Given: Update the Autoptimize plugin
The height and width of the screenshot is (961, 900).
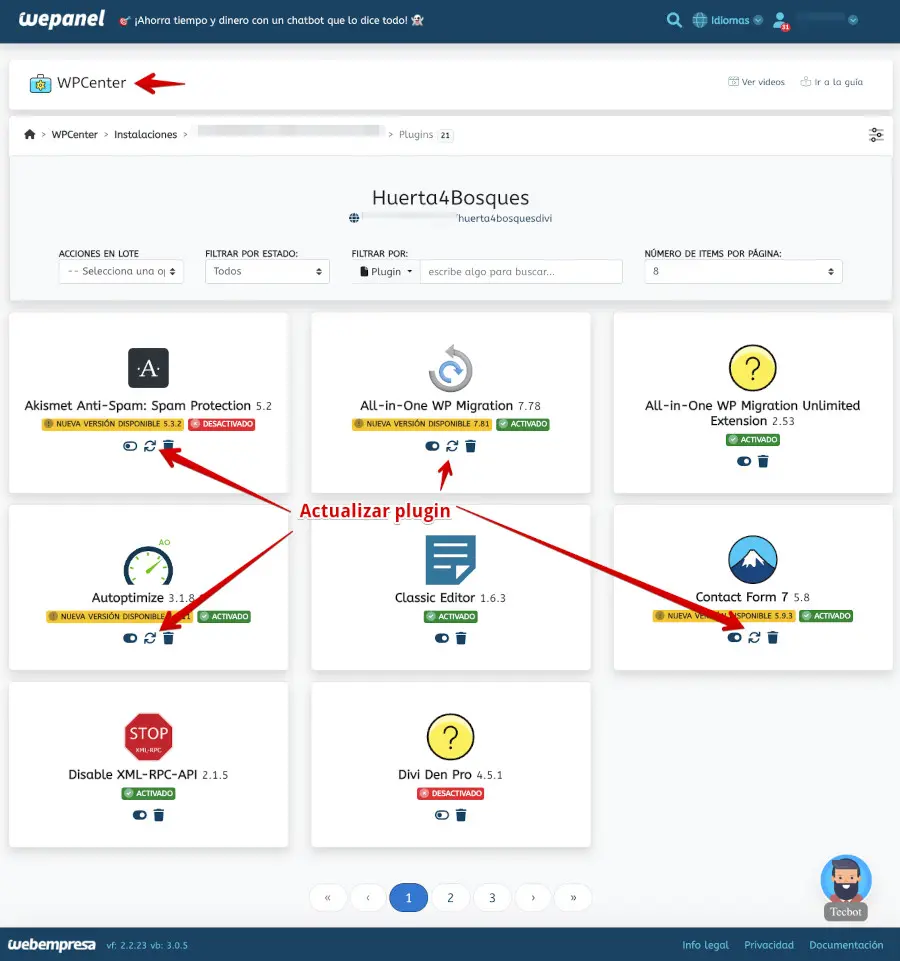Looking at the screenshot, I should [150, 638].
